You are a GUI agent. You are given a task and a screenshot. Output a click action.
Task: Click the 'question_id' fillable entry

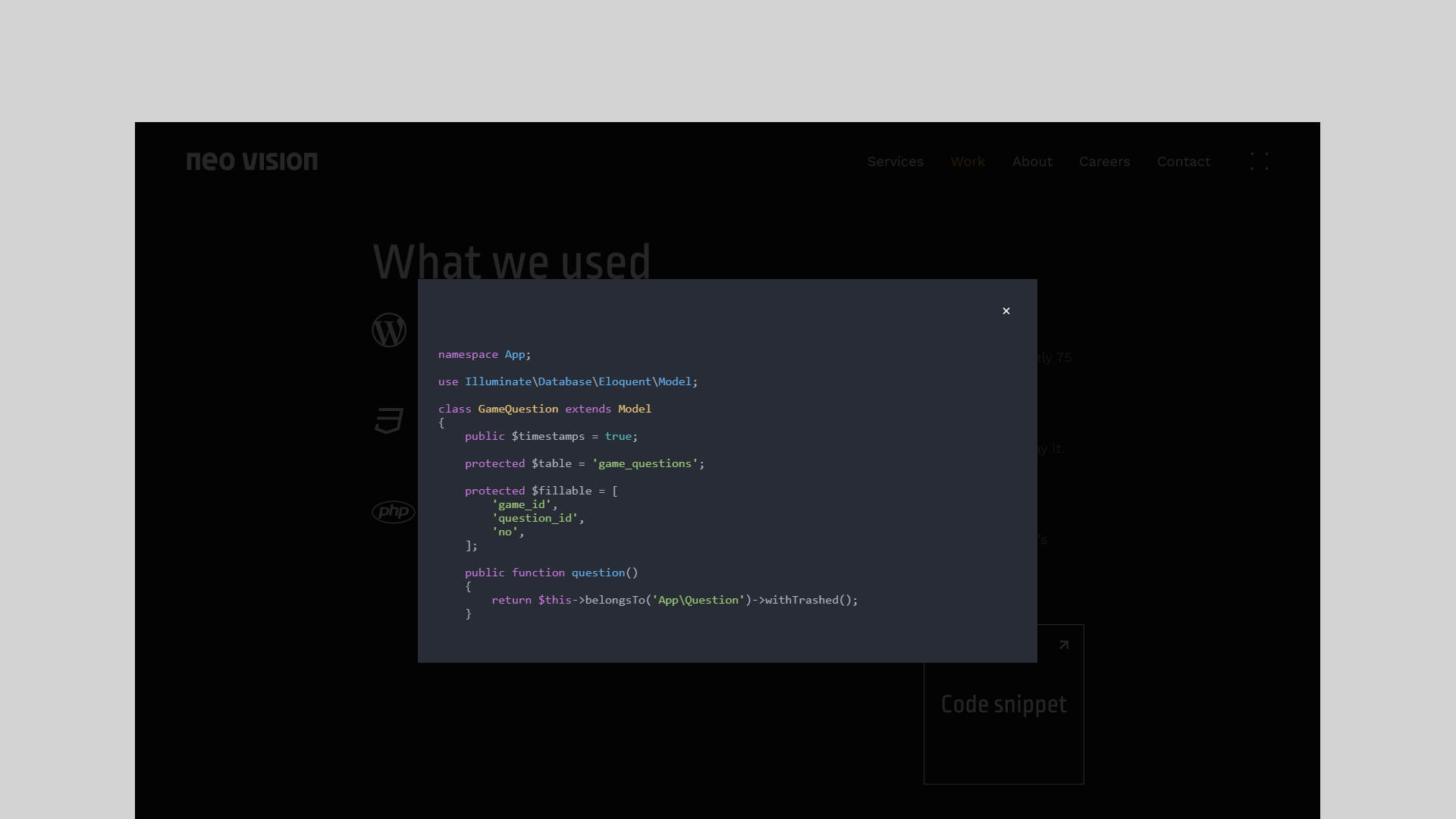pyautogui.click(x=535, y=519)
